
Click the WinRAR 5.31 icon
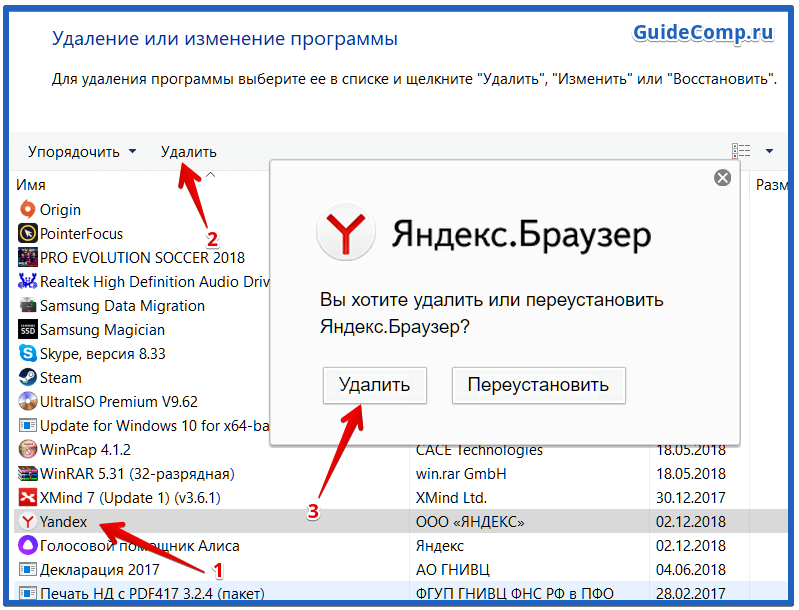28,473
